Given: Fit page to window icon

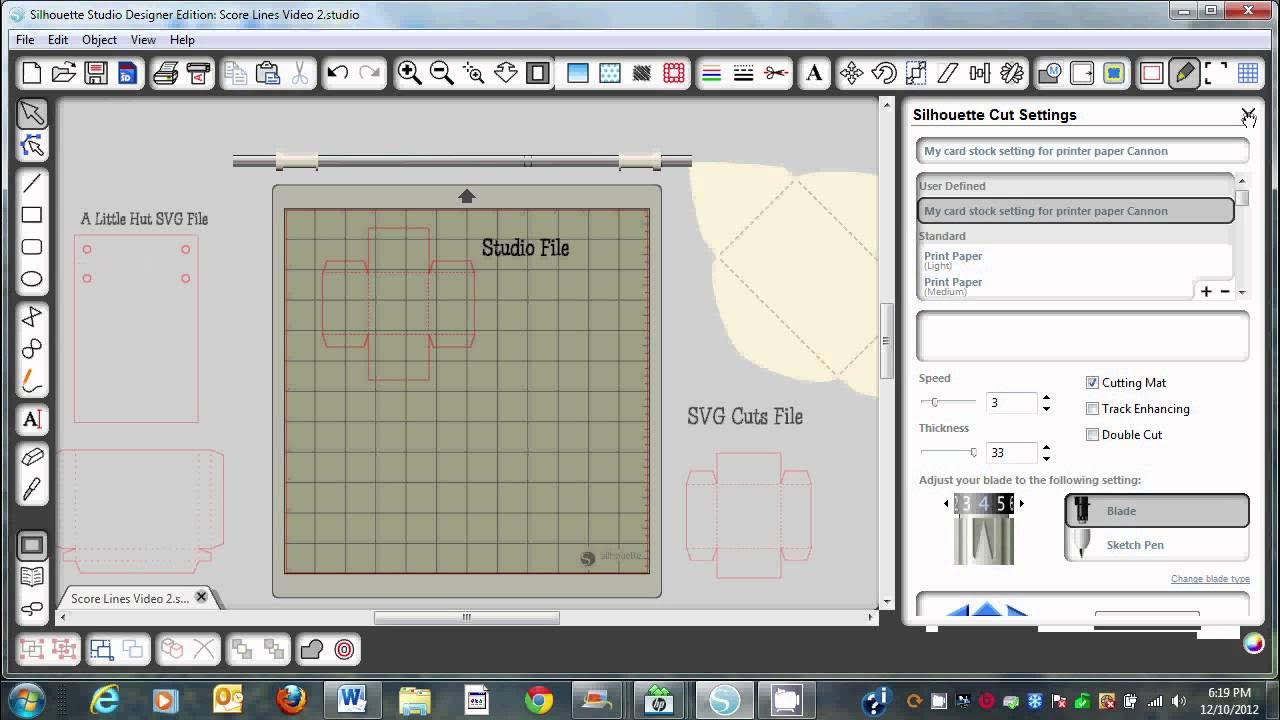Looking at the screenshot, I should [537, 73].
